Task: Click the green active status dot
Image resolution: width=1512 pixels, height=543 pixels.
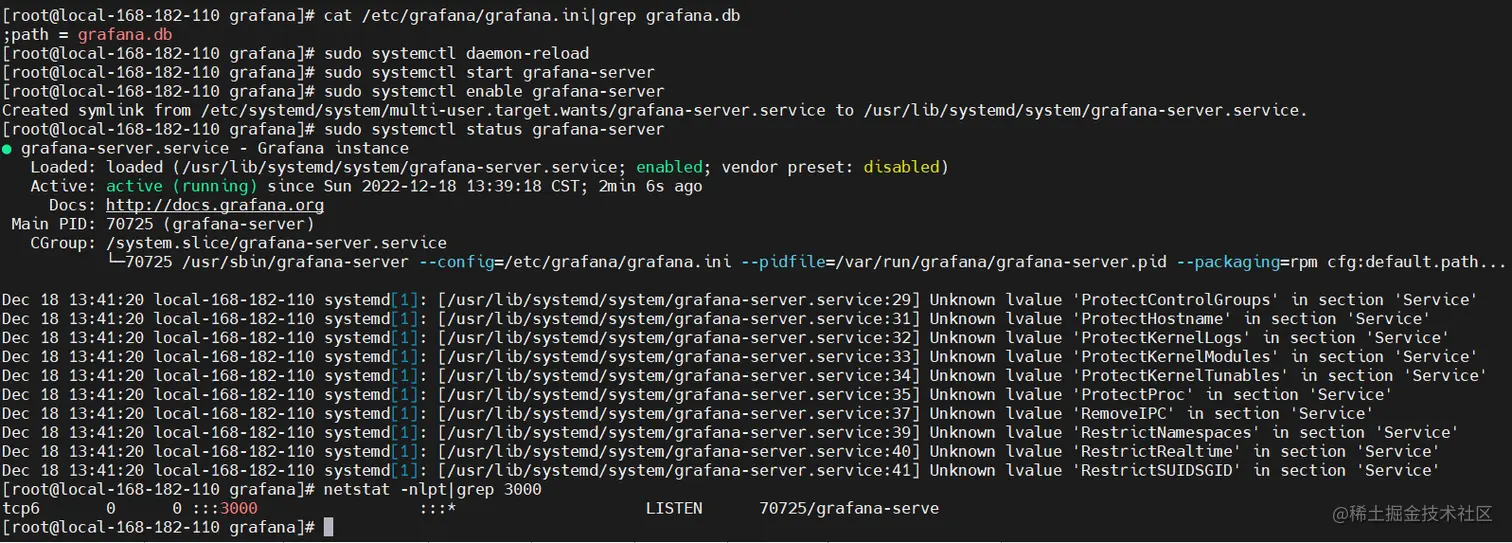Action: point(7,149)
